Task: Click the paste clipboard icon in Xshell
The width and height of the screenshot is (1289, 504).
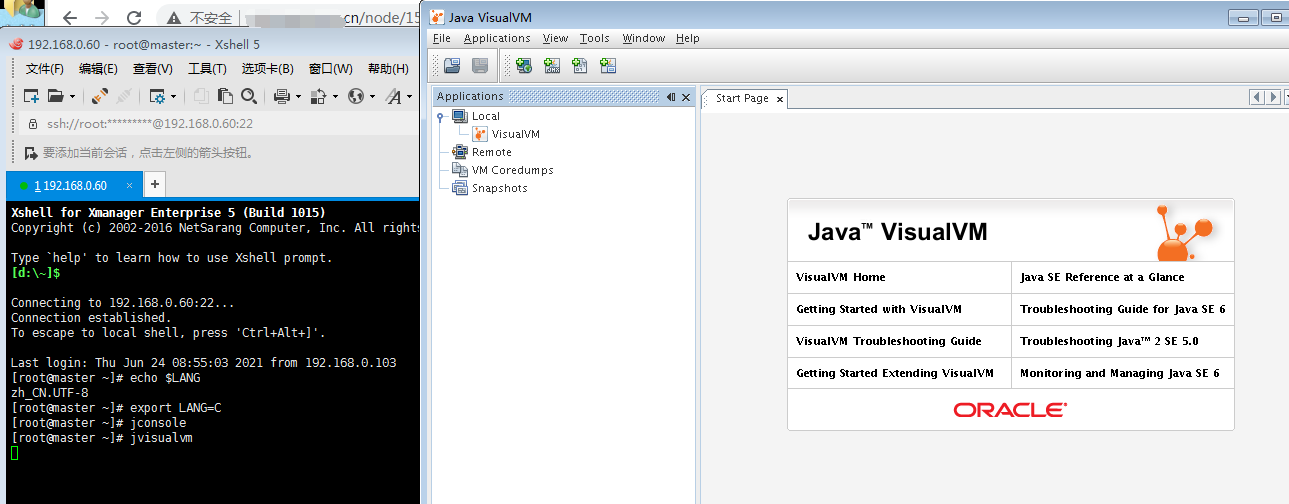Action: [225, 96]
